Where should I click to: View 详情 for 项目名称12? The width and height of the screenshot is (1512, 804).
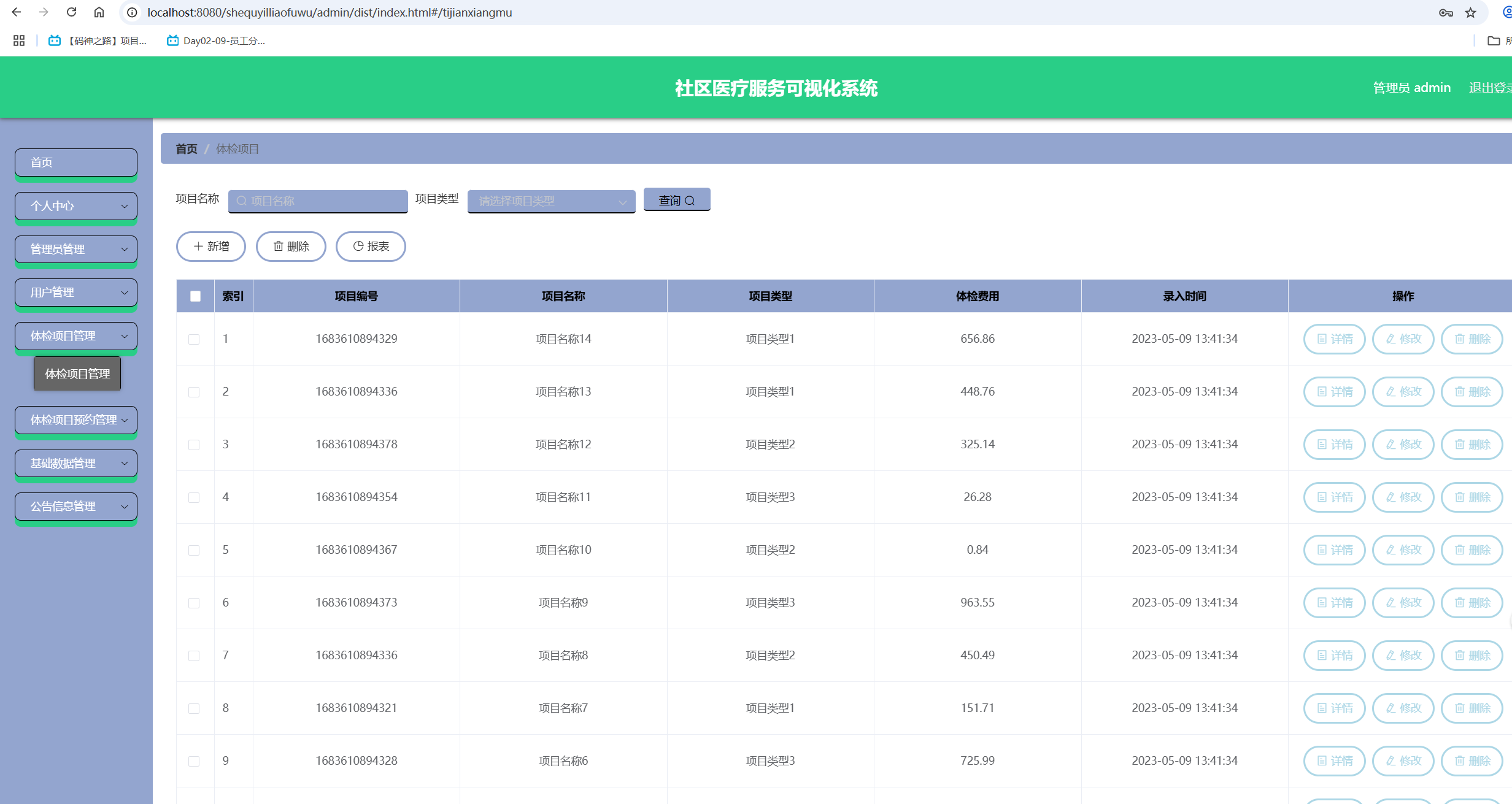point(1335,445)
